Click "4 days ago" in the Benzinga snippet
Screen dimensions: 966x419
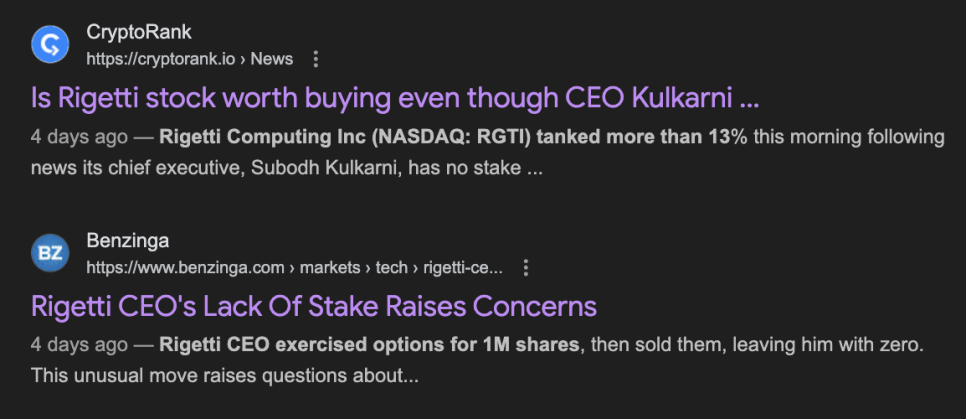79,344
